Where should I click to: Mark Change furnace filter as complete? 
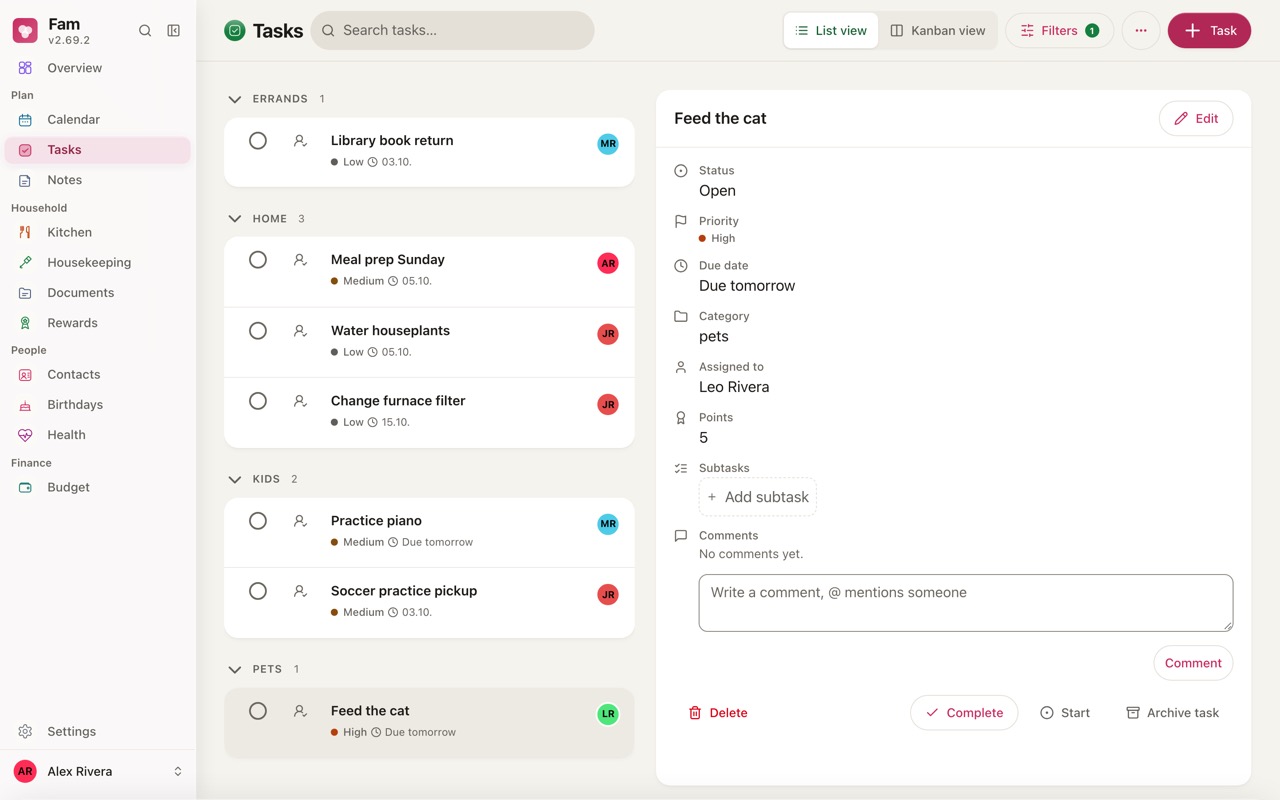258,401
